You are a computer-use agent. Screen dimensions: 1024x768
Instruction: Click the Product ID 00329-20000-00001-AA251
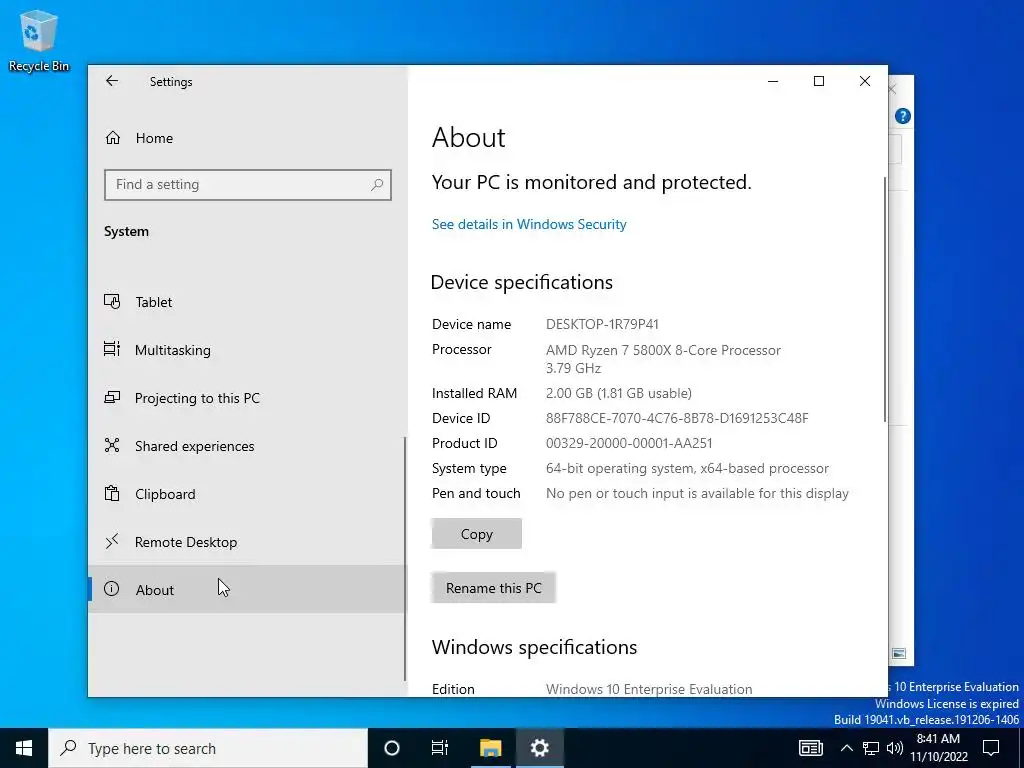tap(629, 443)
